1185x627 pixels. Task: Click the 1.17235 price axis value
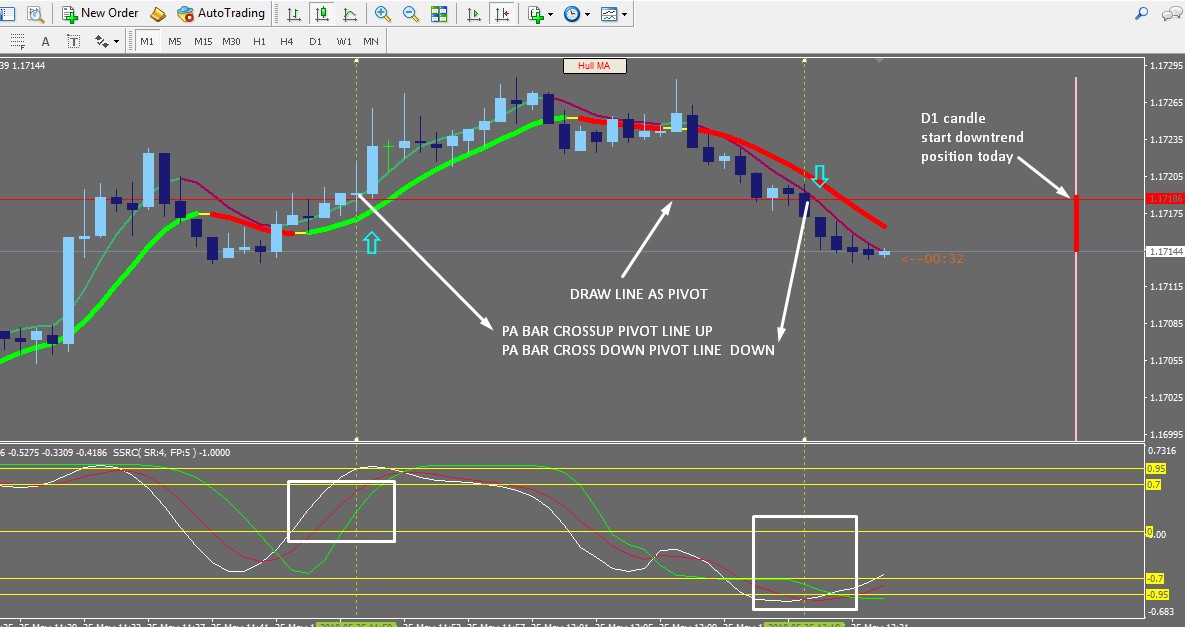click(1166, 140)
